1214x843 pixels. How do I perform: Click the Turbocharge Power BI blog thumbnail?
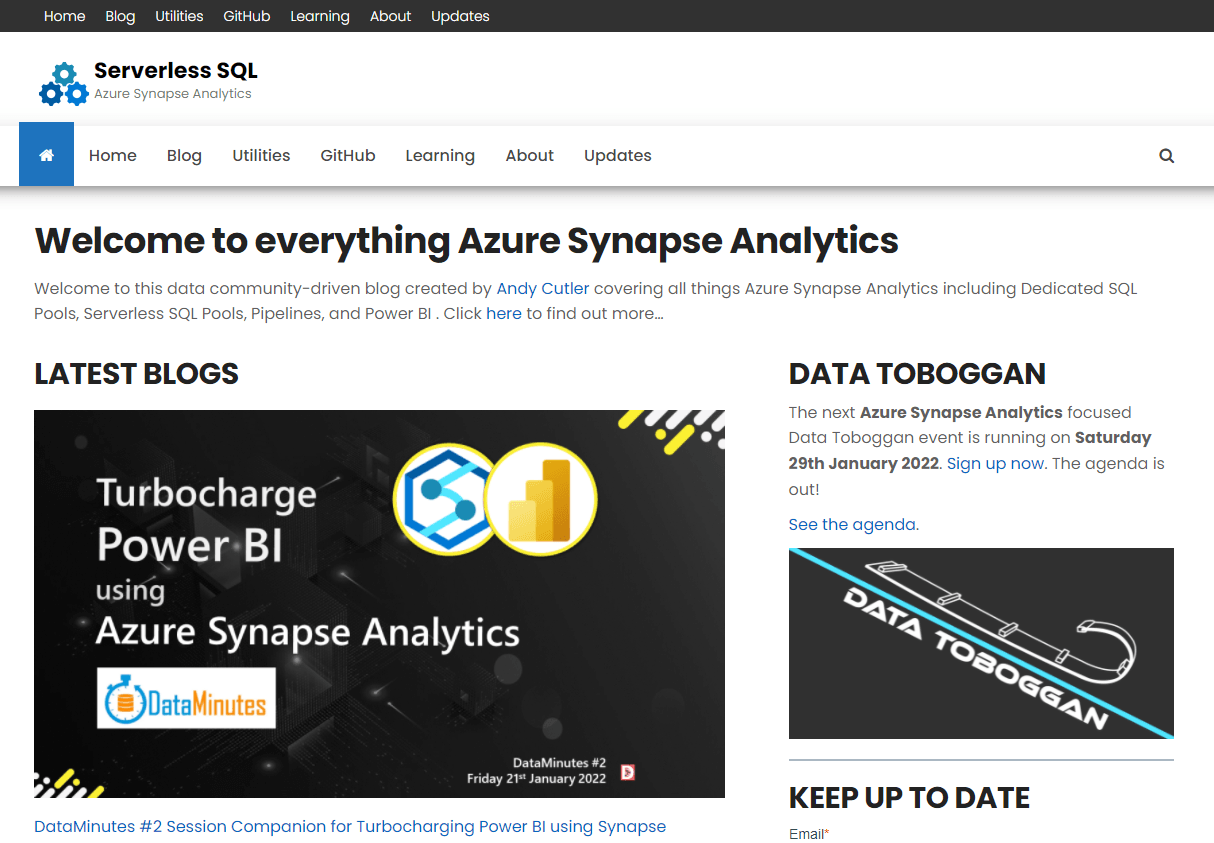coord(379,603)
